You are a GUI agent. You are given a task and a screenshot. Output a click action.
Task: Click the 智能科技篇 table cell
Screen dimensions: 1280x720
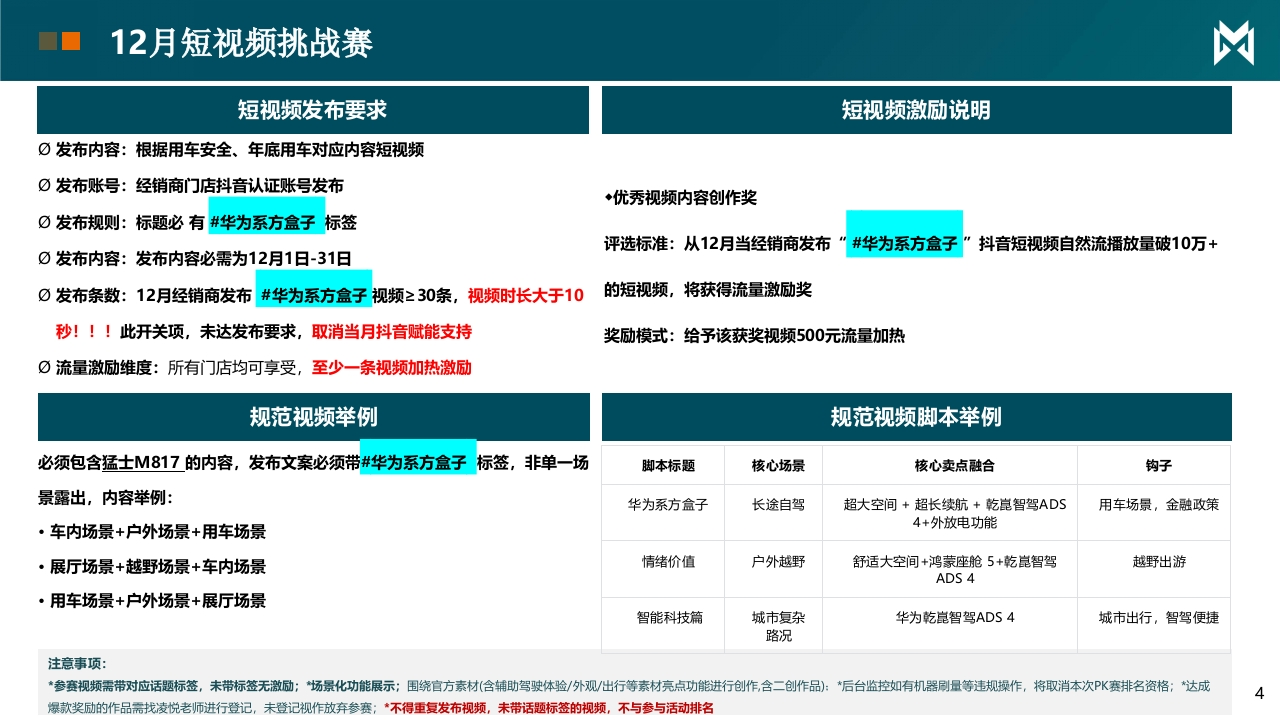coord(669,618)
